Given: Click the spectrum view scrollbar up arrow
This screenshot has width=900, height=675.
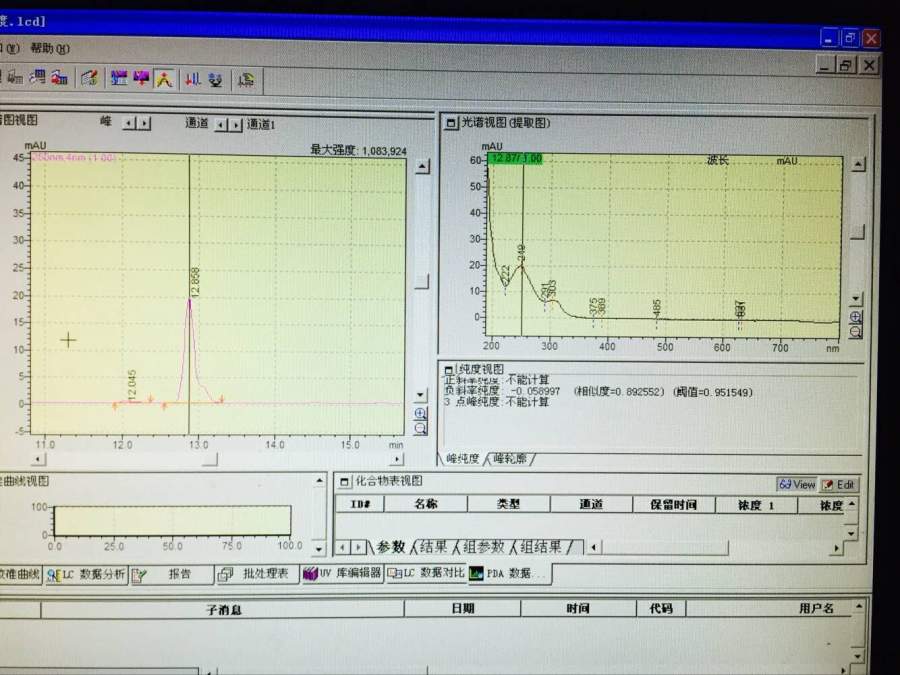Looking at the screenshot, I should [858, 165].
